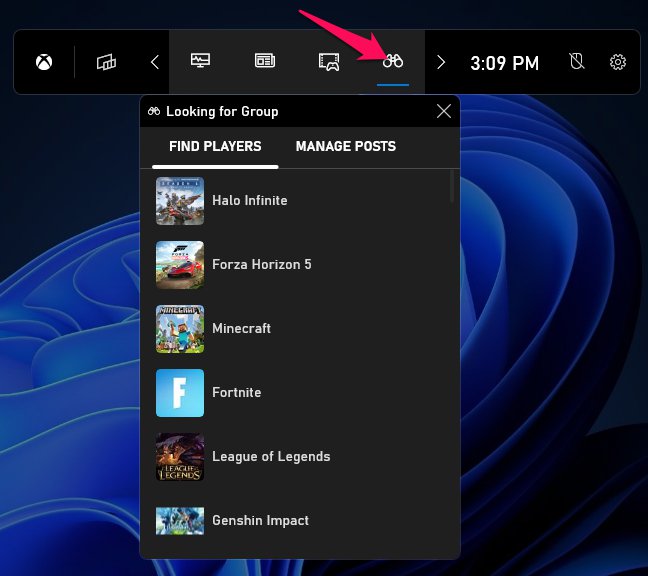
Task: Toggle the mouse click-through icon
Action: click(x=577, y=62)
